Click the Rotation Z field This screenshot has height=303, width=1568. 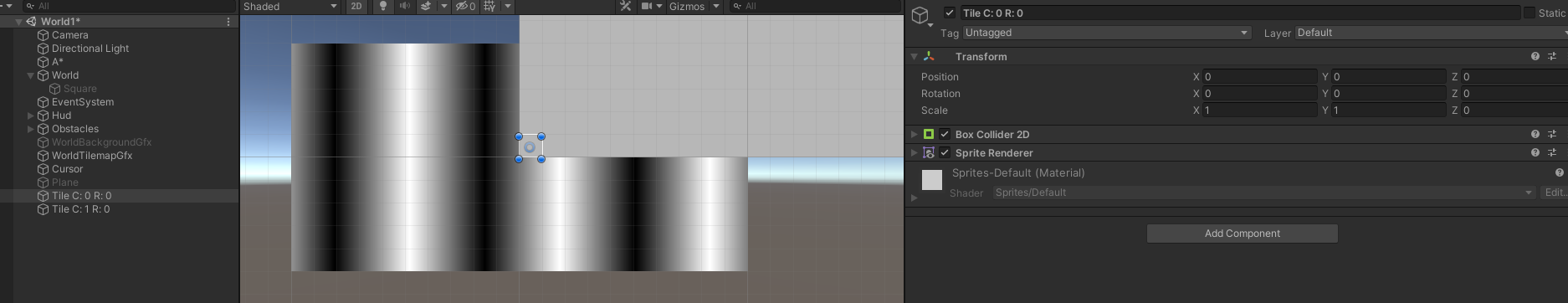coord(1514,93)
